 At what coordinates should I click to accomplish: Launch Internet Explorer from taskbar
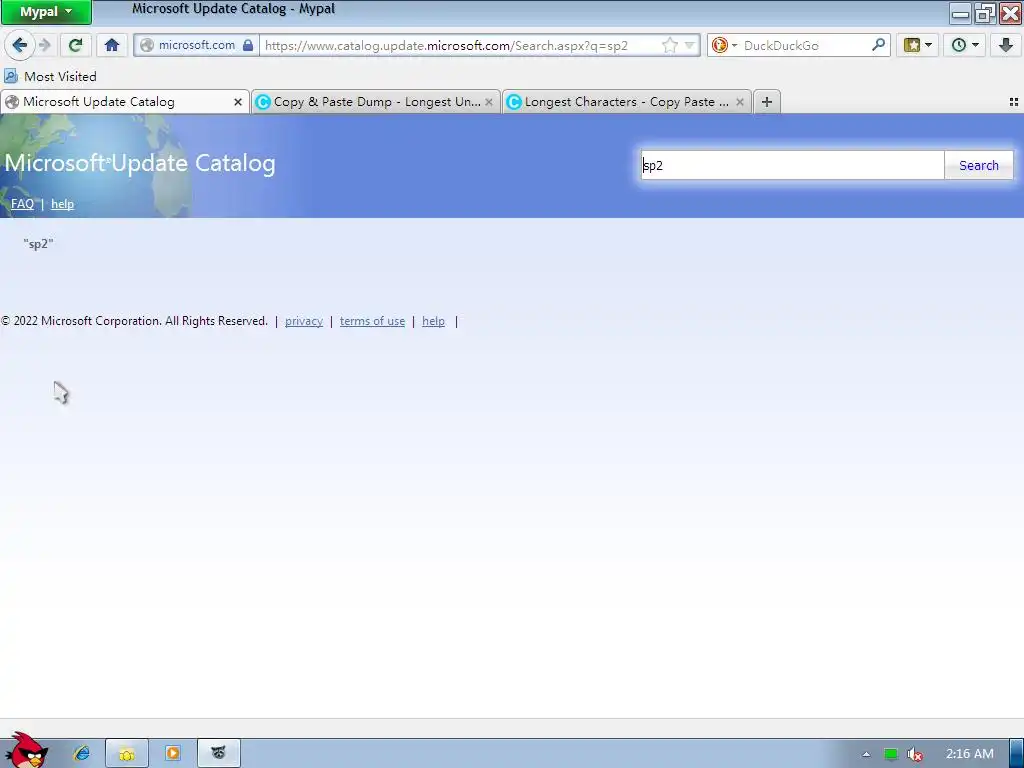tap(82, 753)
